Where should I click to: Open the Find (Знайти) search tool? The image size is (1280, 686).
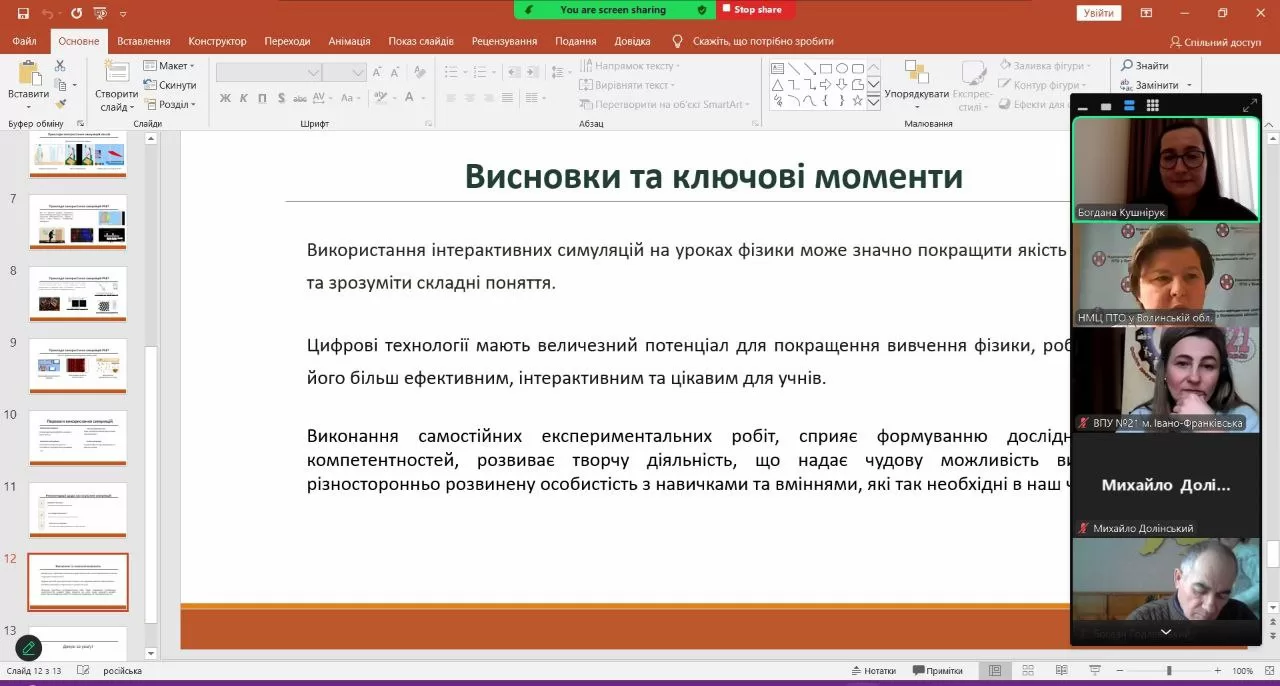click(x=1144, y=66)
